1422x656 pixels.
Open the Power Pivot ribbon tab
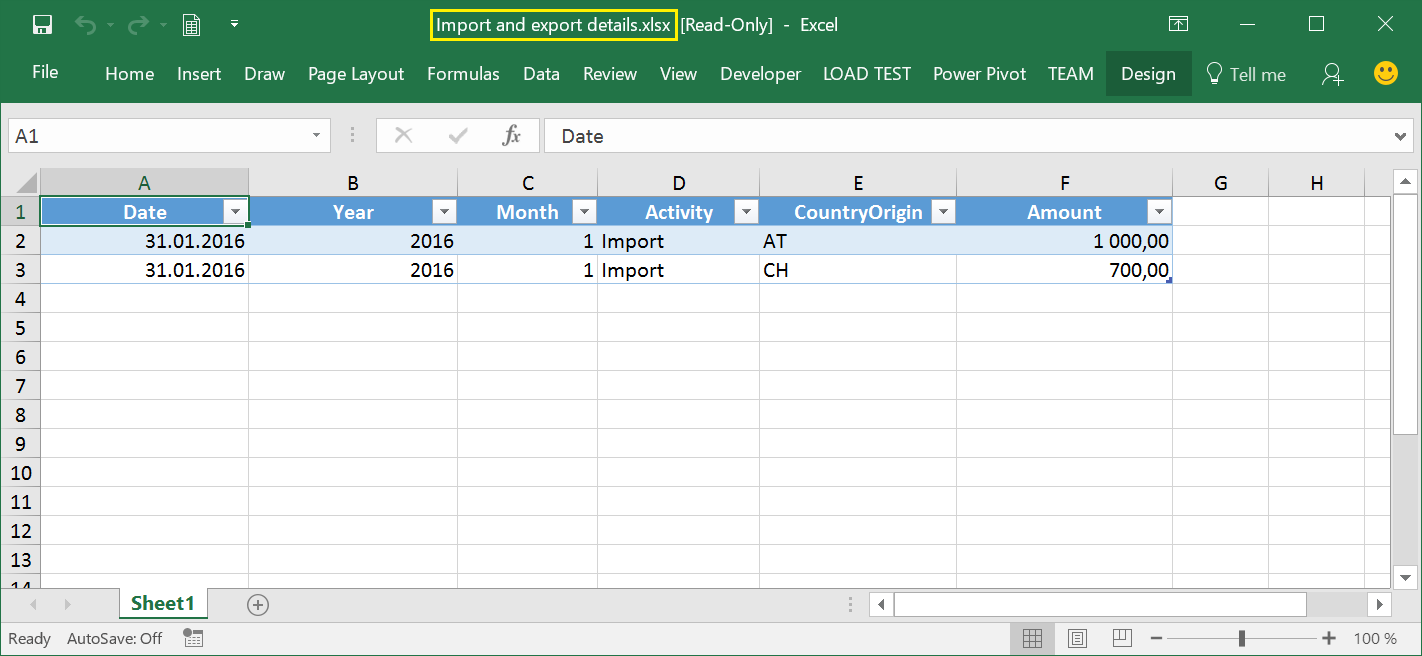[980, 74]
